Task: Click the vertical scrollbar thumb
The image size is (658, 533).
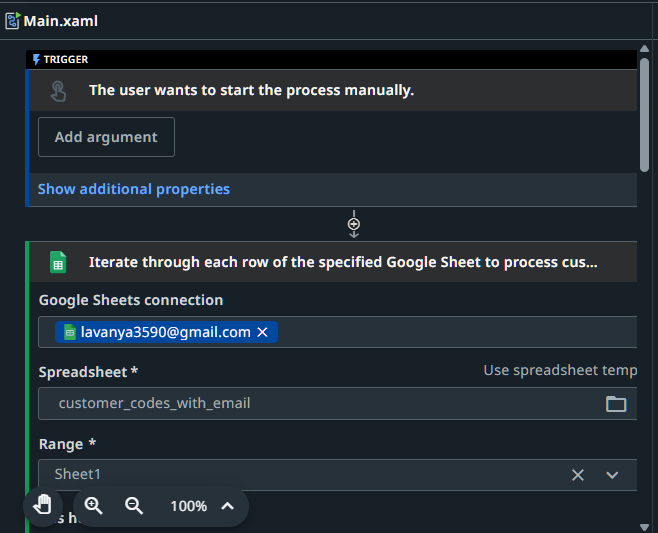Action: tap(645, 115)
